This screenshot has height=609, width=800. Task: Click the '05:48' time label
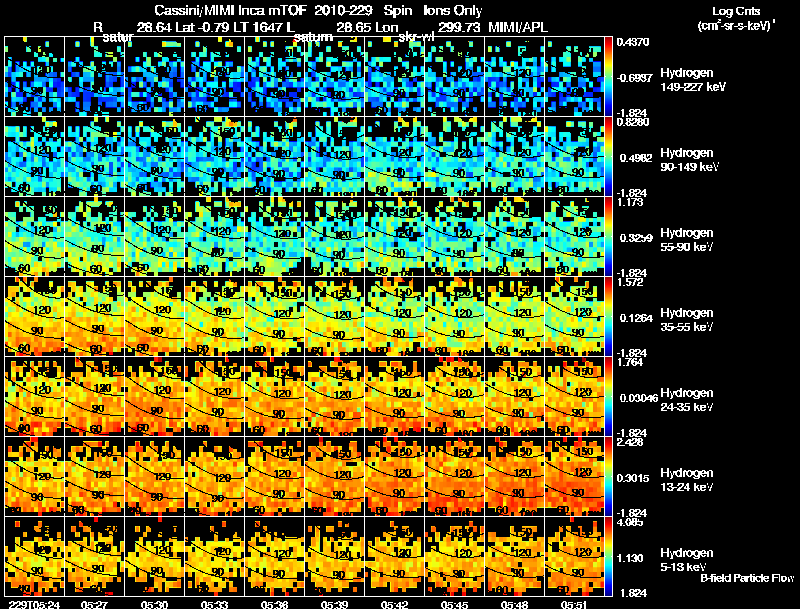514,604
